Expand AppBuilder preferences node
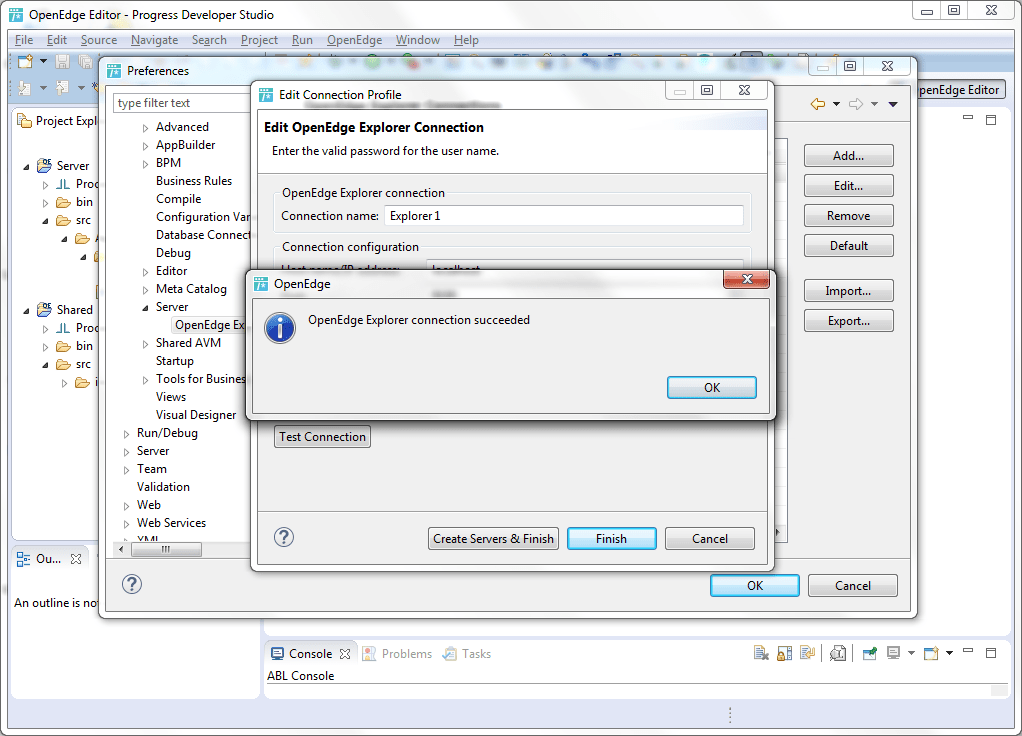The image size is (1022, 736). pyautogui.click(x=145, y=146)
